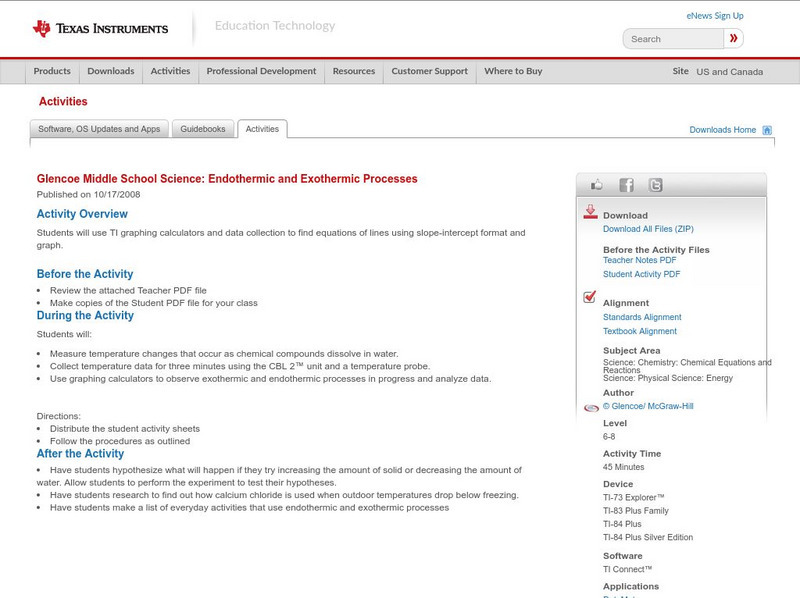
Task: Click the '6-8' level value
Action: coord(609,437)
